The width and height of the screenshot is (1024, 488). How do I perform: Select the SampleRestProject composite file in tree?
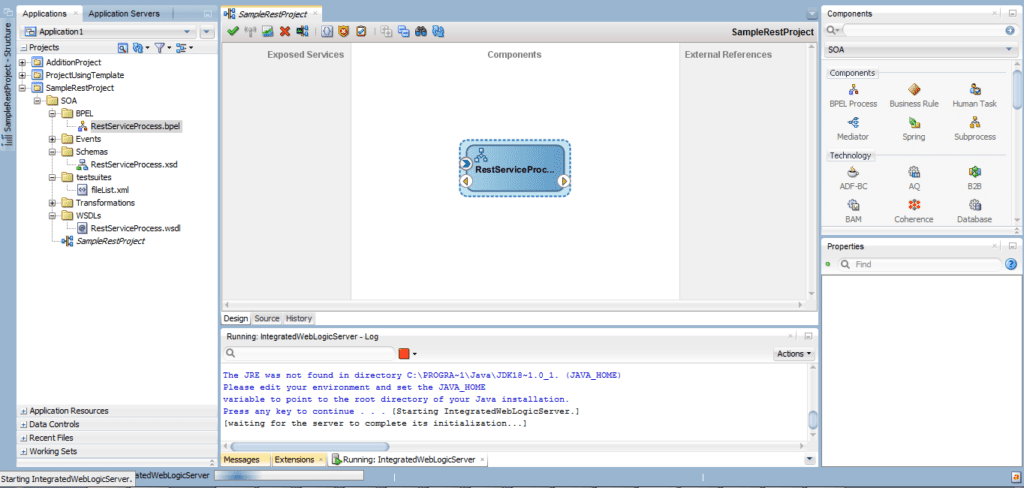pyautogui.click(x=110, y=241)
